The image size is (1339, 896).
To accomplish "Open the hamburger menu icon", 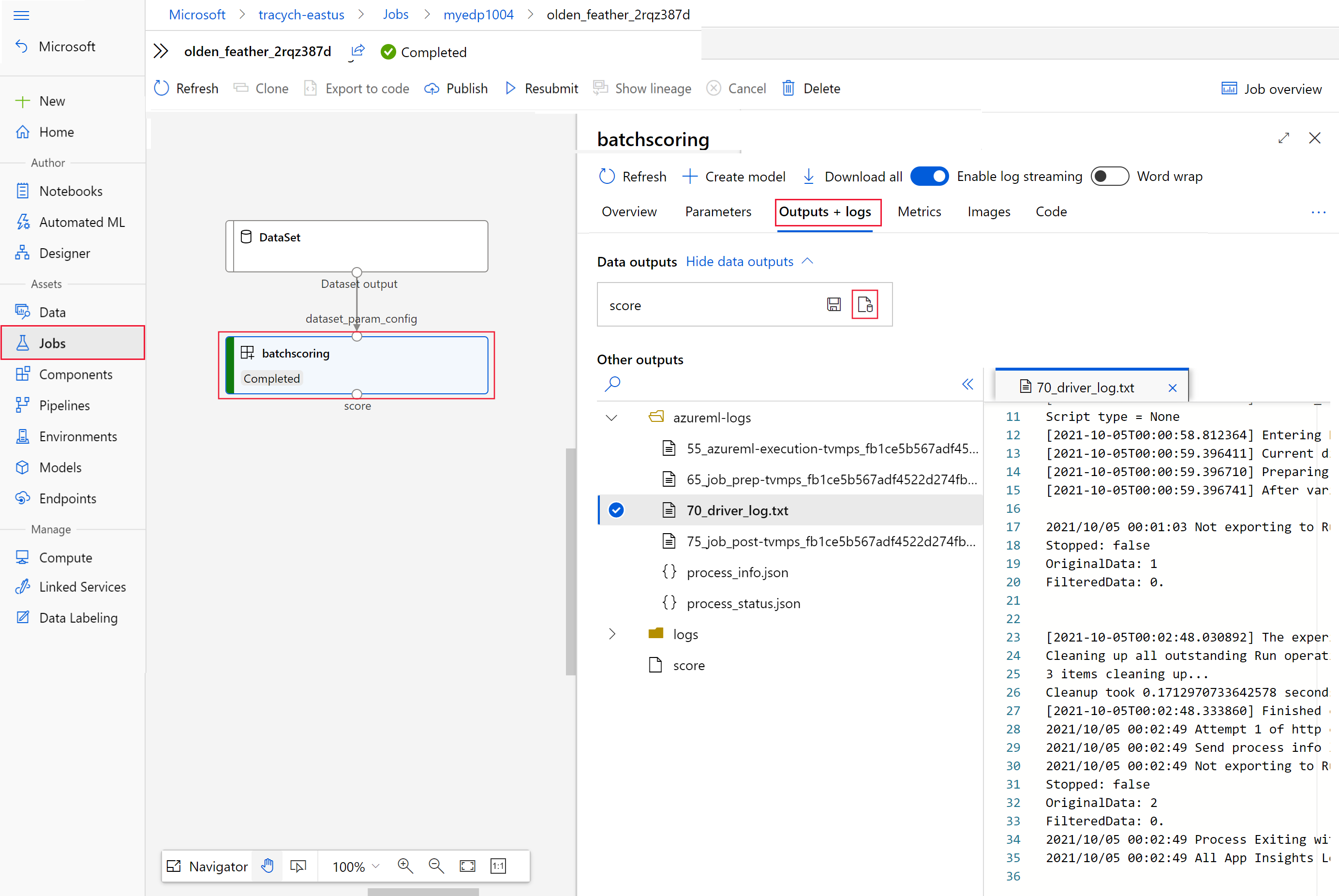I will tap(21, 15).
